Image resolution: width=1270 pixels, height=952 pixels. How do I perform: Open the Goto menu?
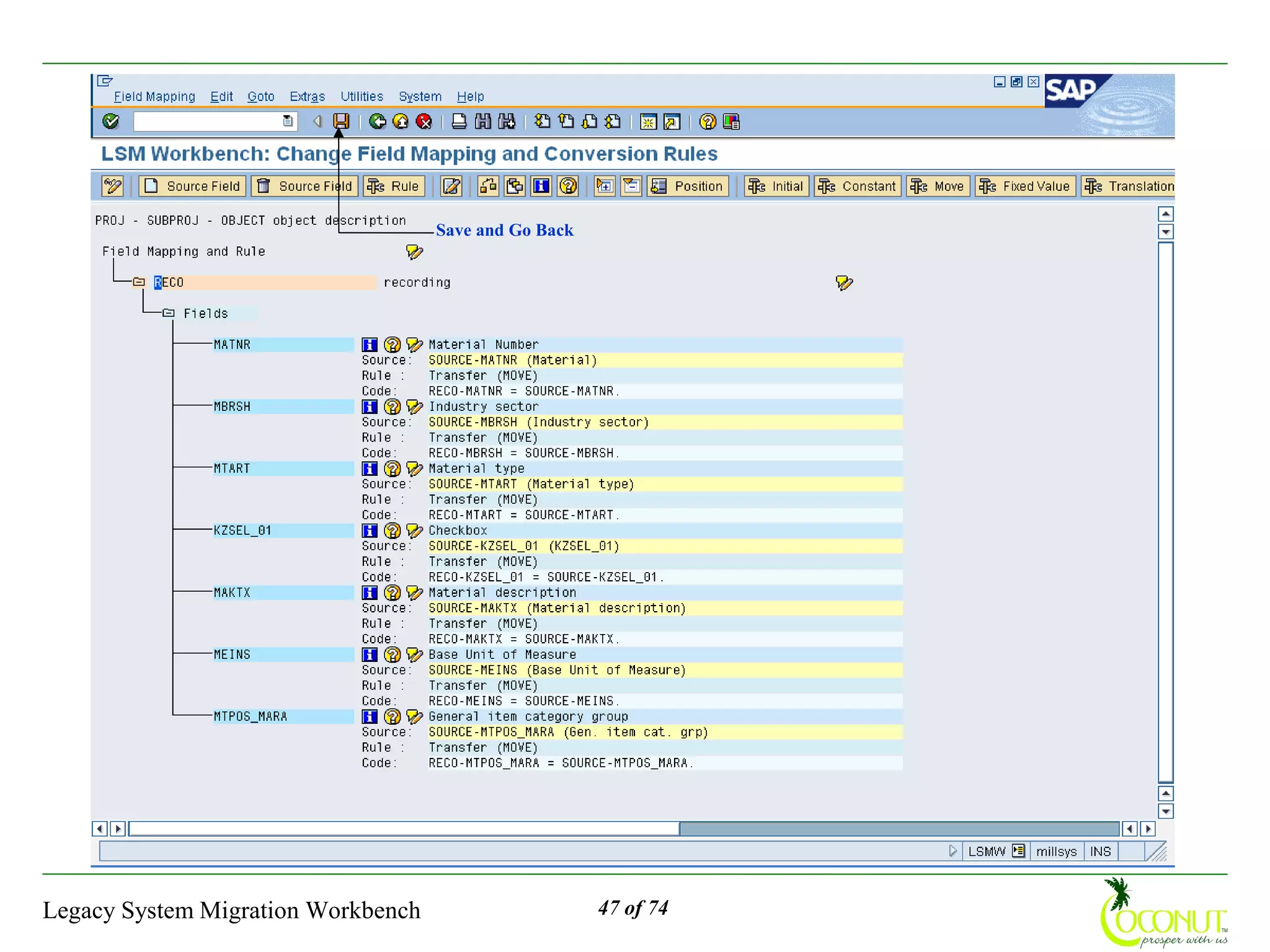pos(260,97)
